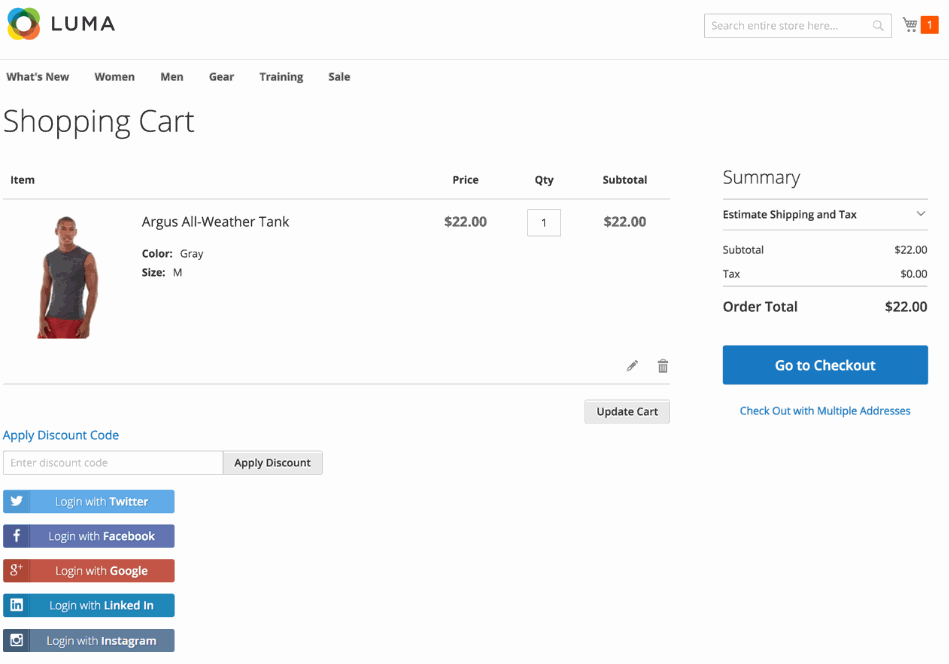Click the search magnifier icon
The image size is (949, 664).
tap(878, 26)
